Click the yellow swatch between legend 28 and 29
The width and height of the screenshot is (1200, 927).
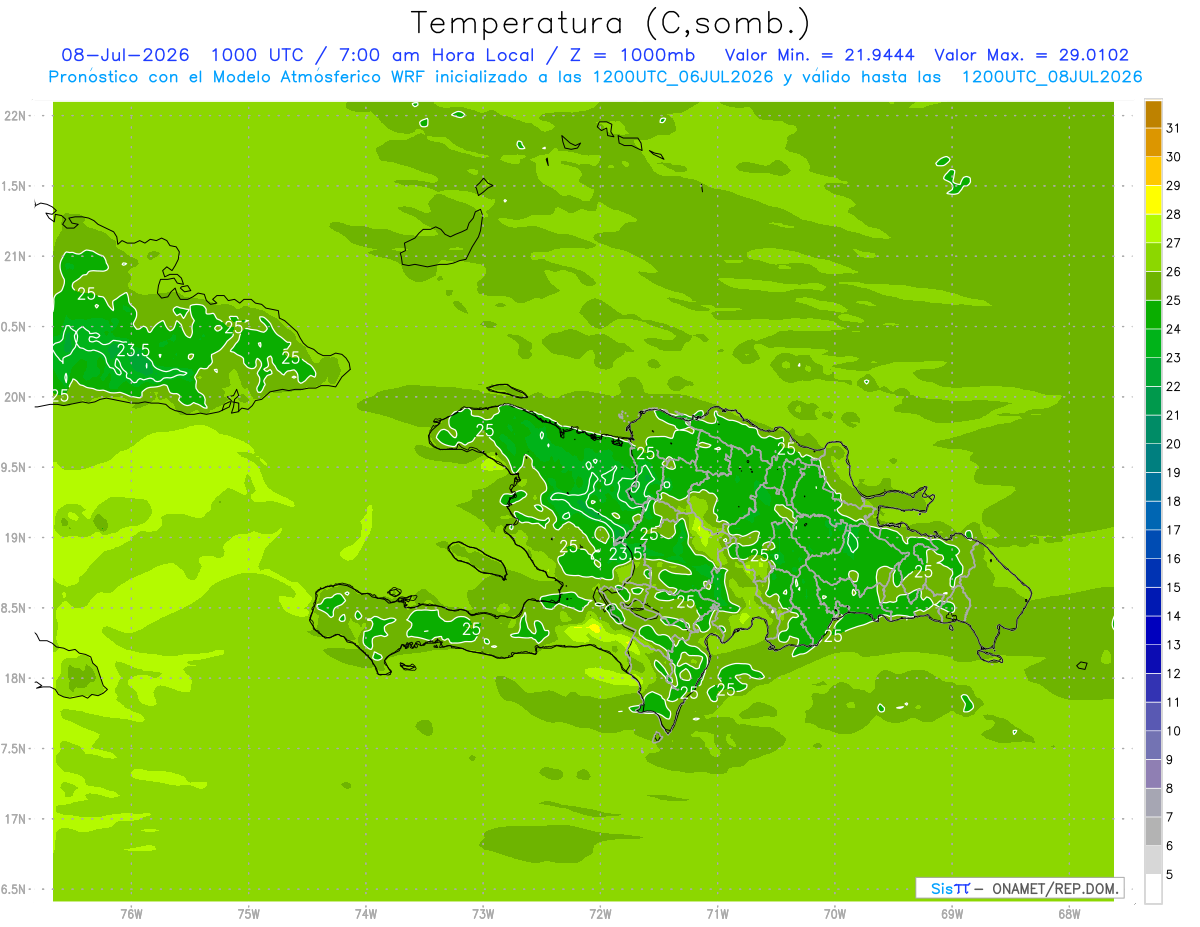click(1153, 200)
